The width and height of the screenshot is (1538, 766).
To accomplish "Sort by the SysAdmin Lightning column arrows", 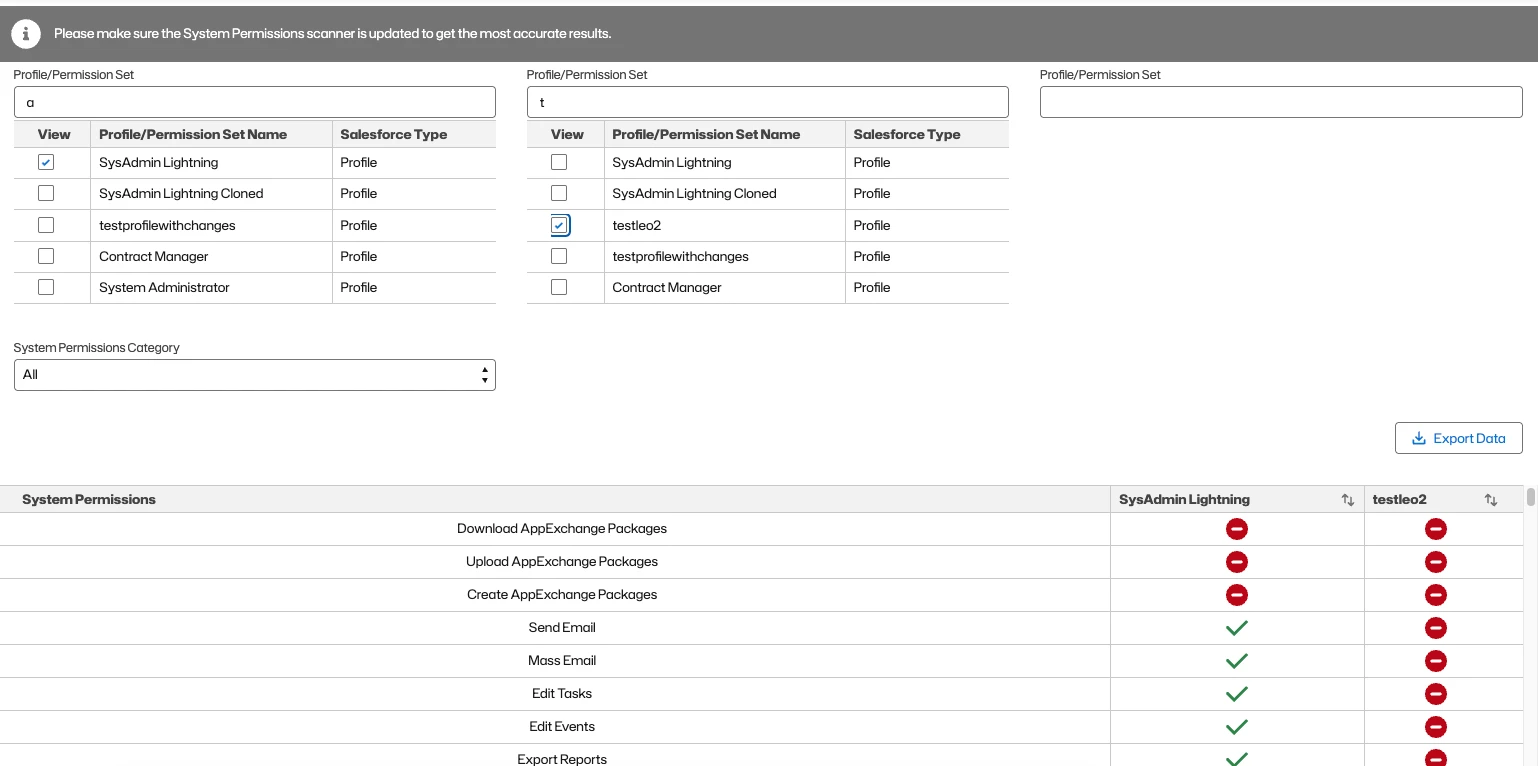I will [x=1347, y=500].
